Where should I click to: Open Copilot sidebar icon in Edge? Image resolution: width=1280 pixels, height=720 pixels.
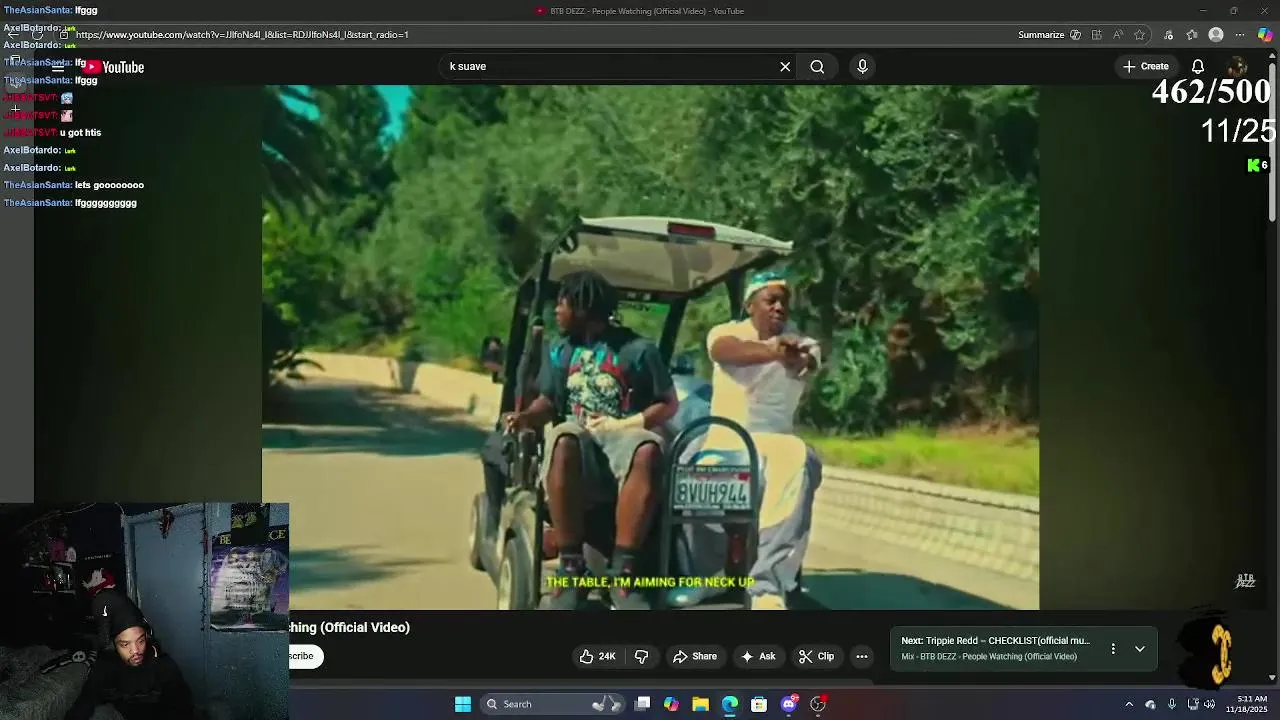[1265, 35]
